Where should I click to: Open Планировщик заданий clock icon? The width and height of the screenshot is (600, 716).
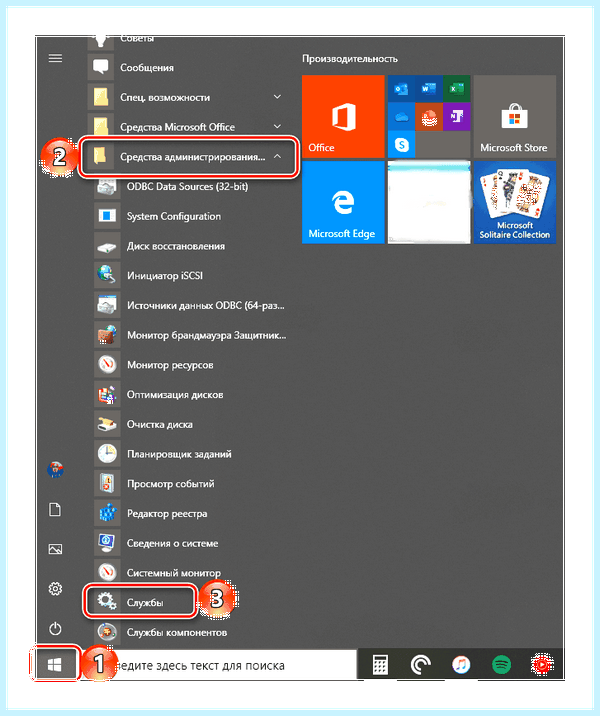[x=107, y=454]
